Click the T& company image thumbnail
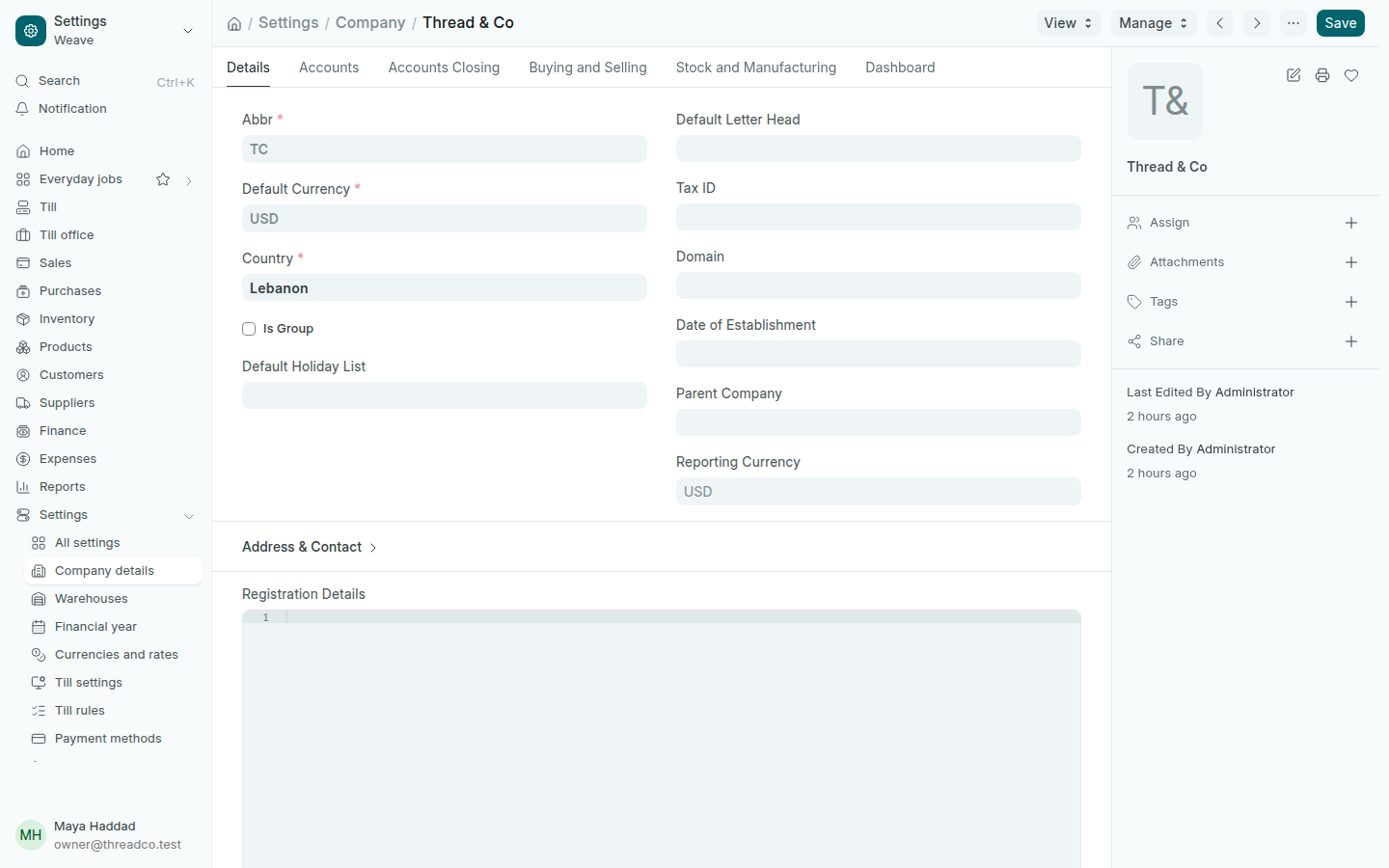Viewport: 1389px width, 868px height. (x=1165, y=101)
